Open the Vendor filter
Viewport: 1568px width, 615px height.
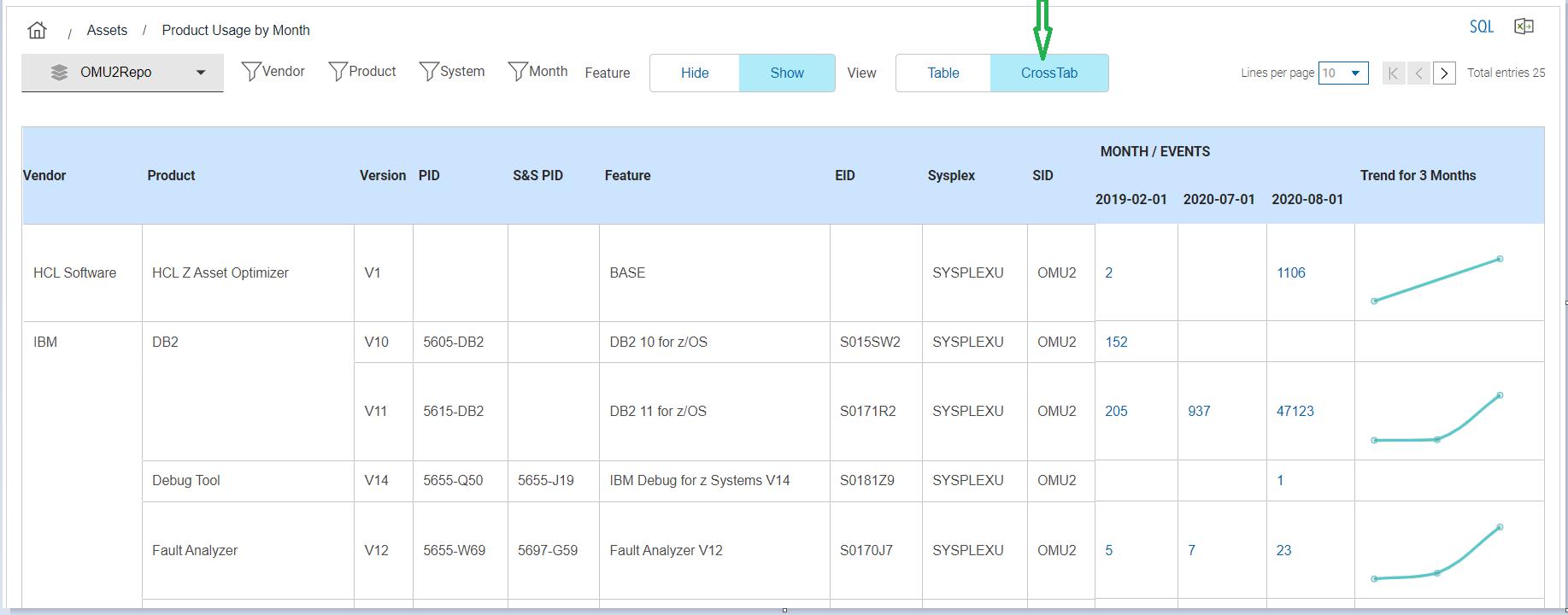[x=273, y=72]
